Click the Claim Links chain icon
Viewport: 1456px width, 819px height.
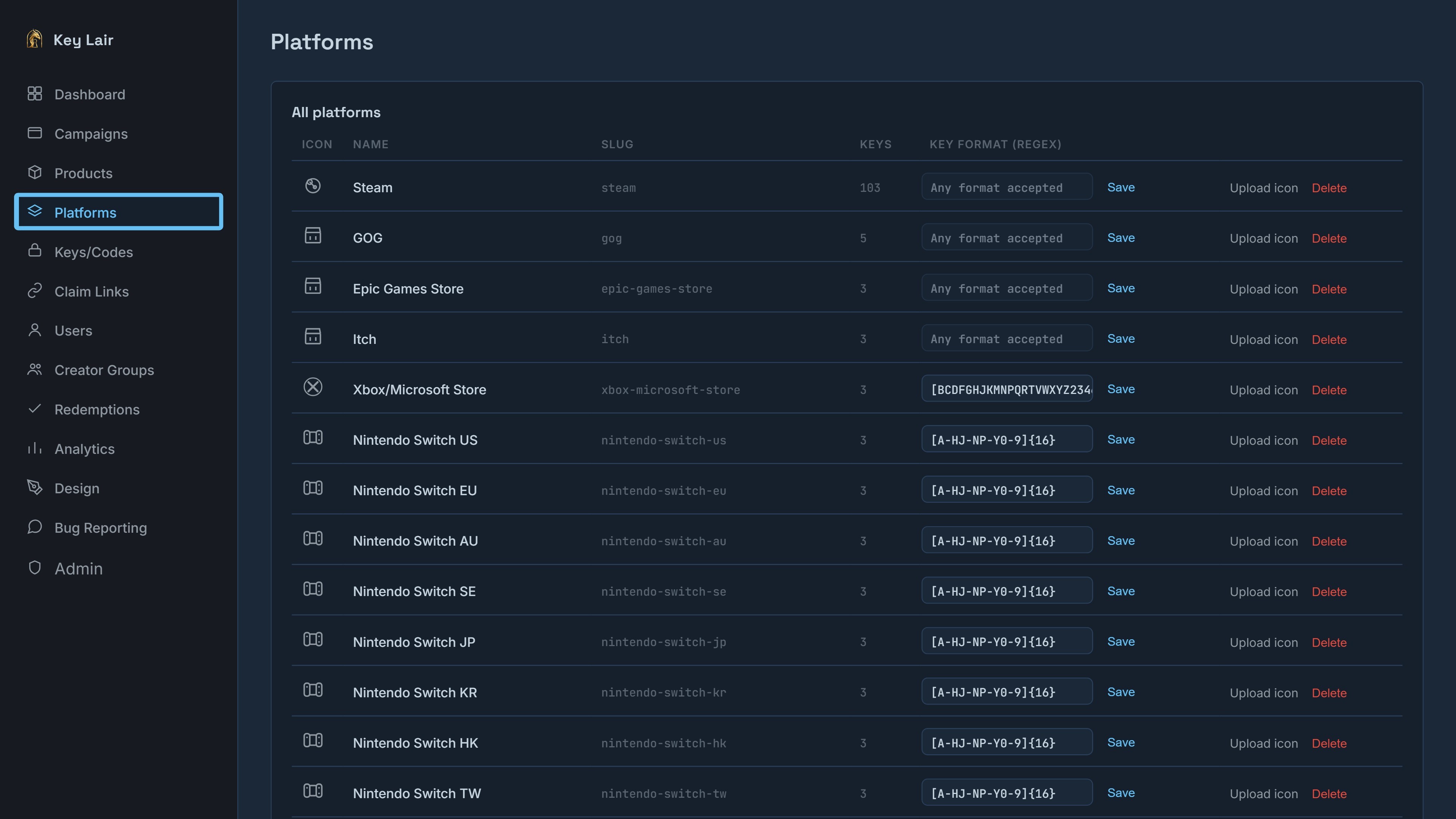tap(35, 290)
